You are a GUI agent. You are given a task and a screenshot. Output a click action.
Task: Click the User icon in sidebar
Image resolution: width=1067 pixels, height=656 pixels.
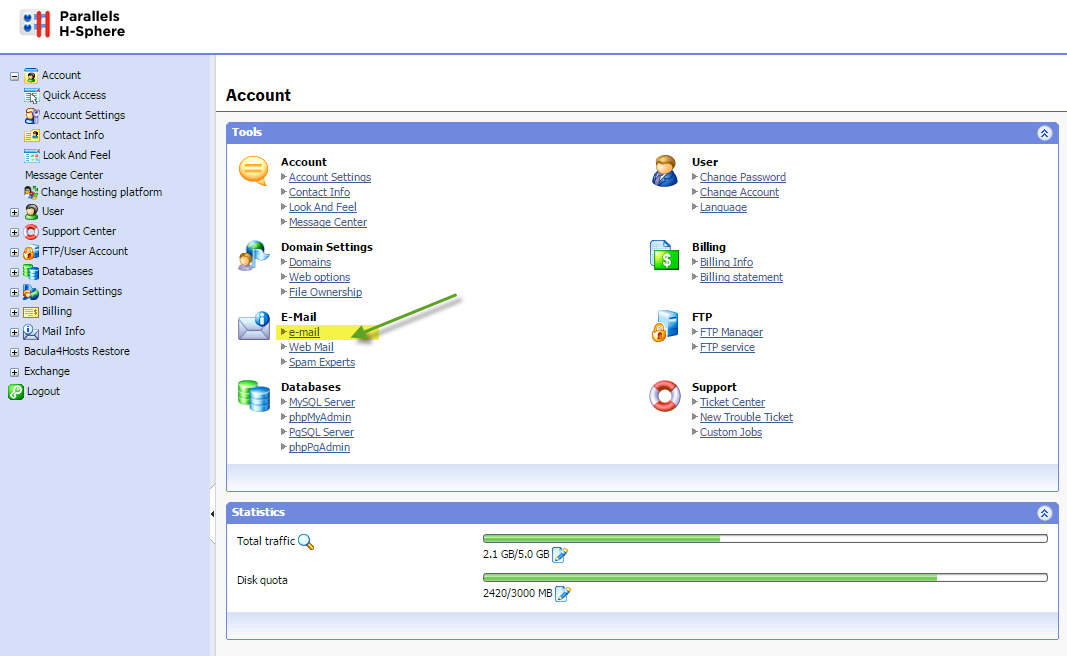(31, 212)
